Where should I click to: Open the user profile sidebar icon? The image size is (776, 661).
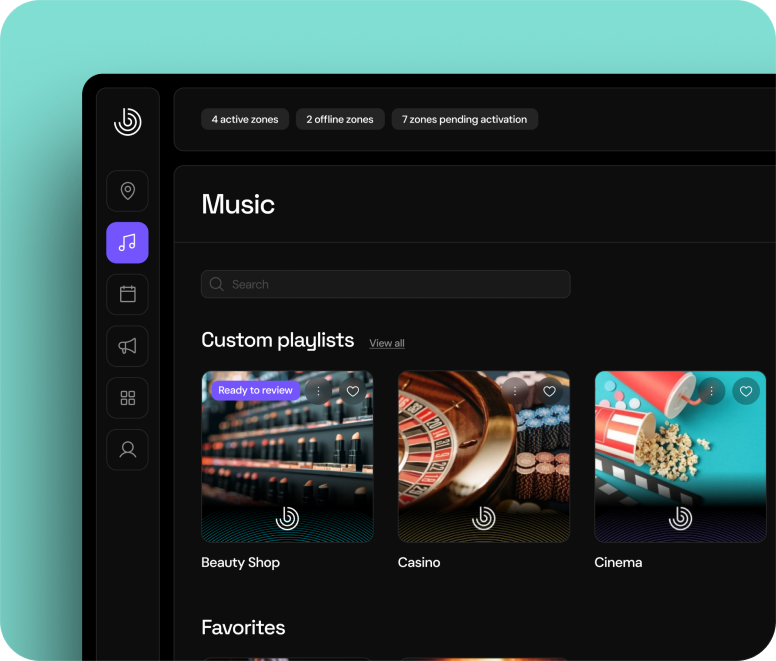pyautogui.click(x=128, y=450)
